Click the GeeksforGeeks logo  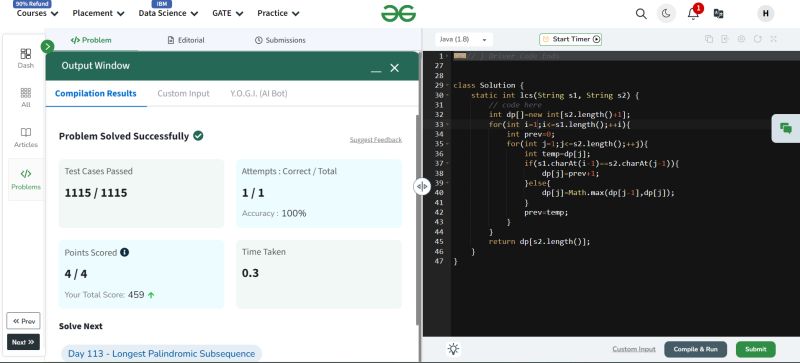click(x=398, y=13)
